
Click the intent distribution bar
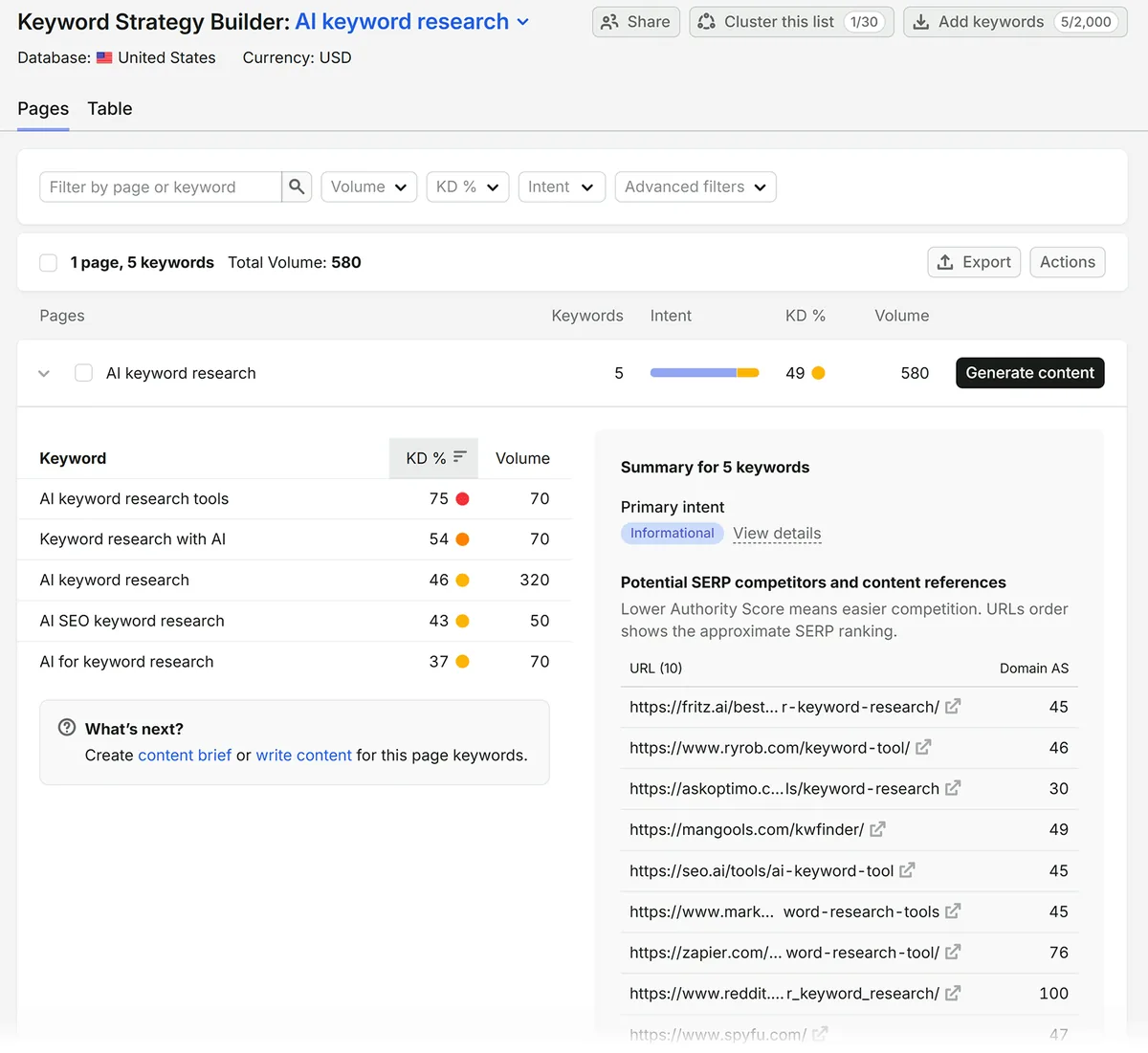[704, 373]
